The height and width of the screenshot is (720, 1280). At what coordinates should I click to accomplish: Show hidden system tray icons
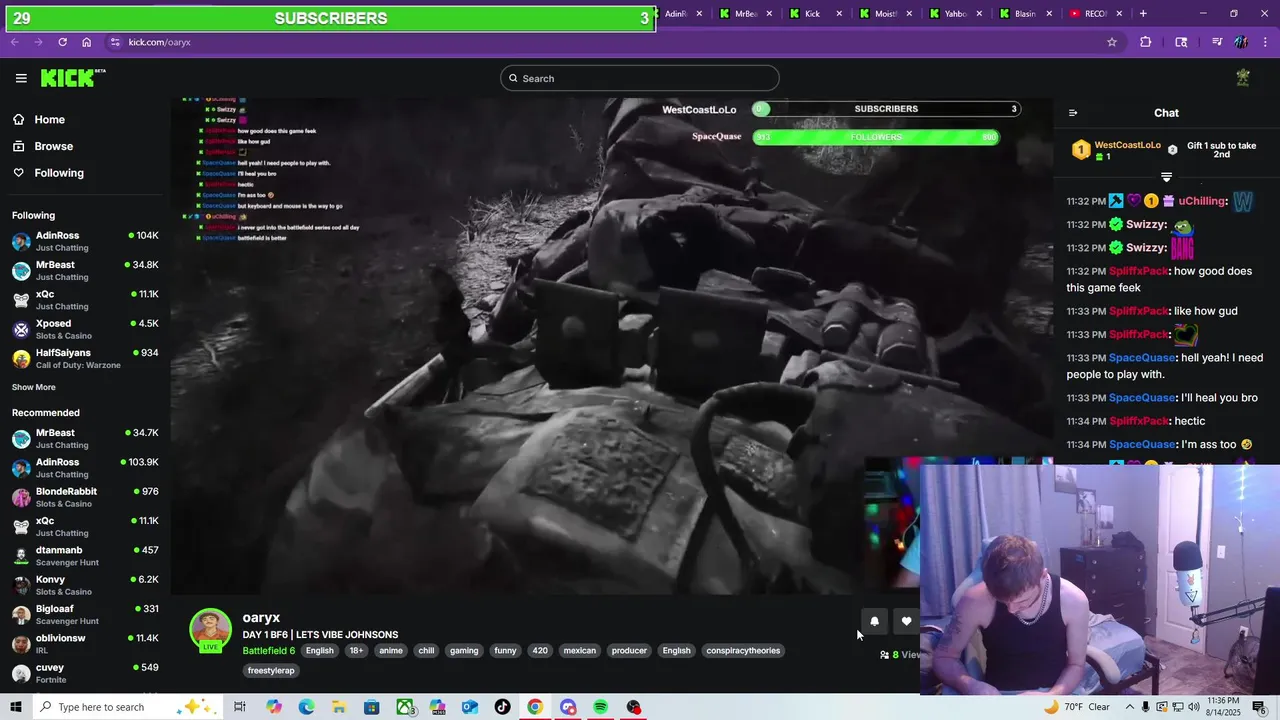click(x=1129, y=707)
